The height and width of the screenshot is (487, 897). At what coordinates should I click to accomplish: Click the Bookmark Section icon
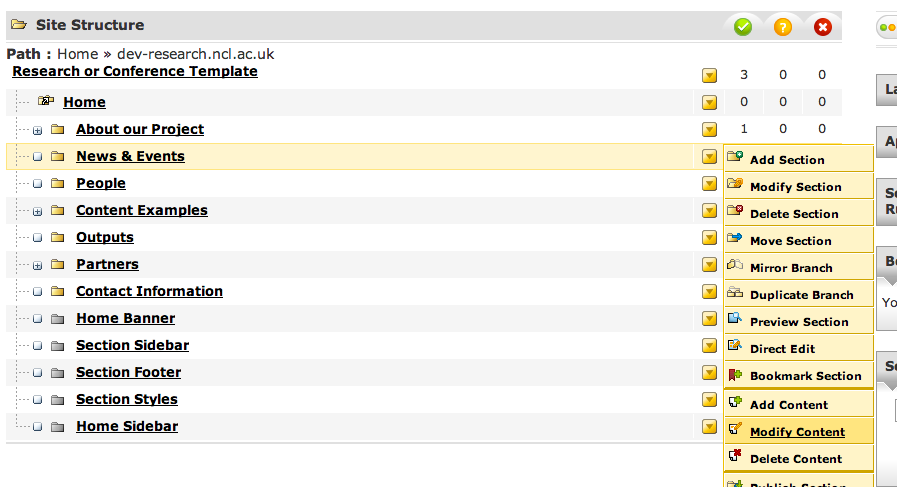(x=735, y=375)
